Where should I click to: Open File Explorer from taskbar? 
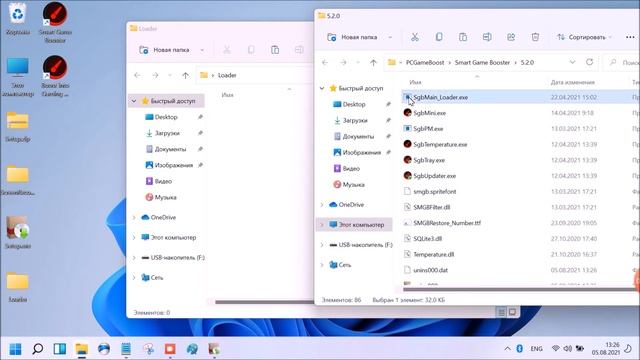click(x=82, y=349)
